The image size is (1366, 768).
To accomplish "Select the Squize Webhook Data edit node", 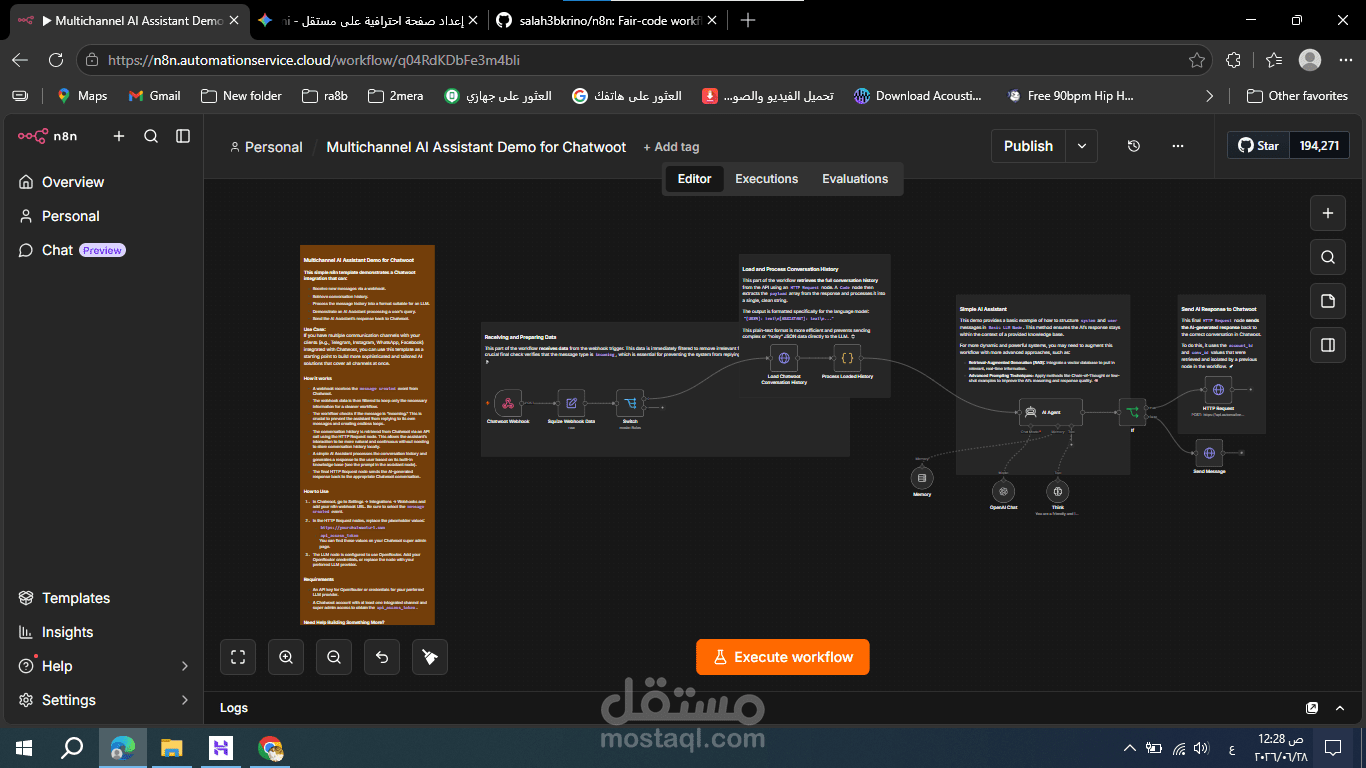I will (571, 403).
